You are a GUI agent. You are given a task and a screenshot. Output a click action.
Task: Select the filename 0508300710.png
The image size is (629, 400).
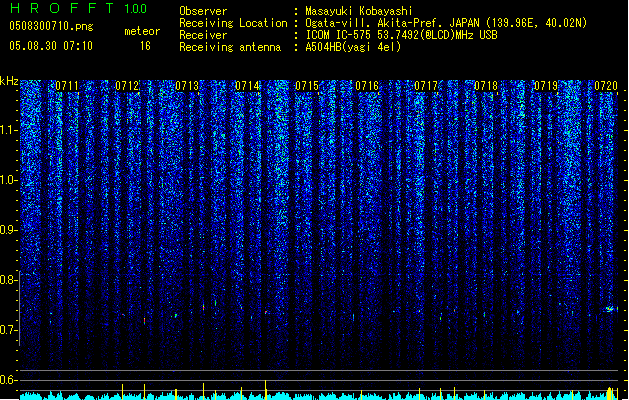51,26
